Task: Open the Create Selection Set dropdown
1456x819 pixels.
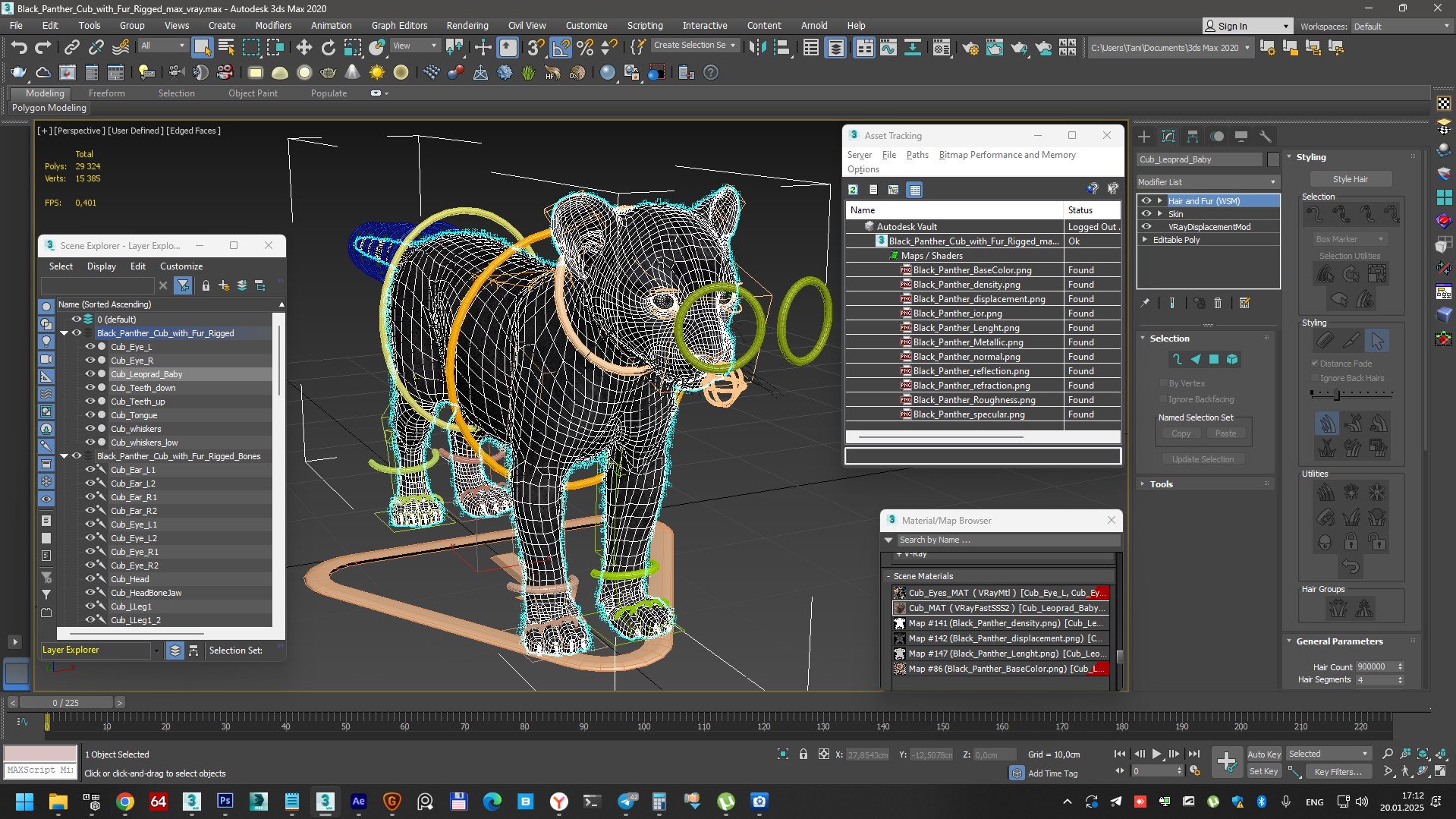Action: (x=695, y=46)
